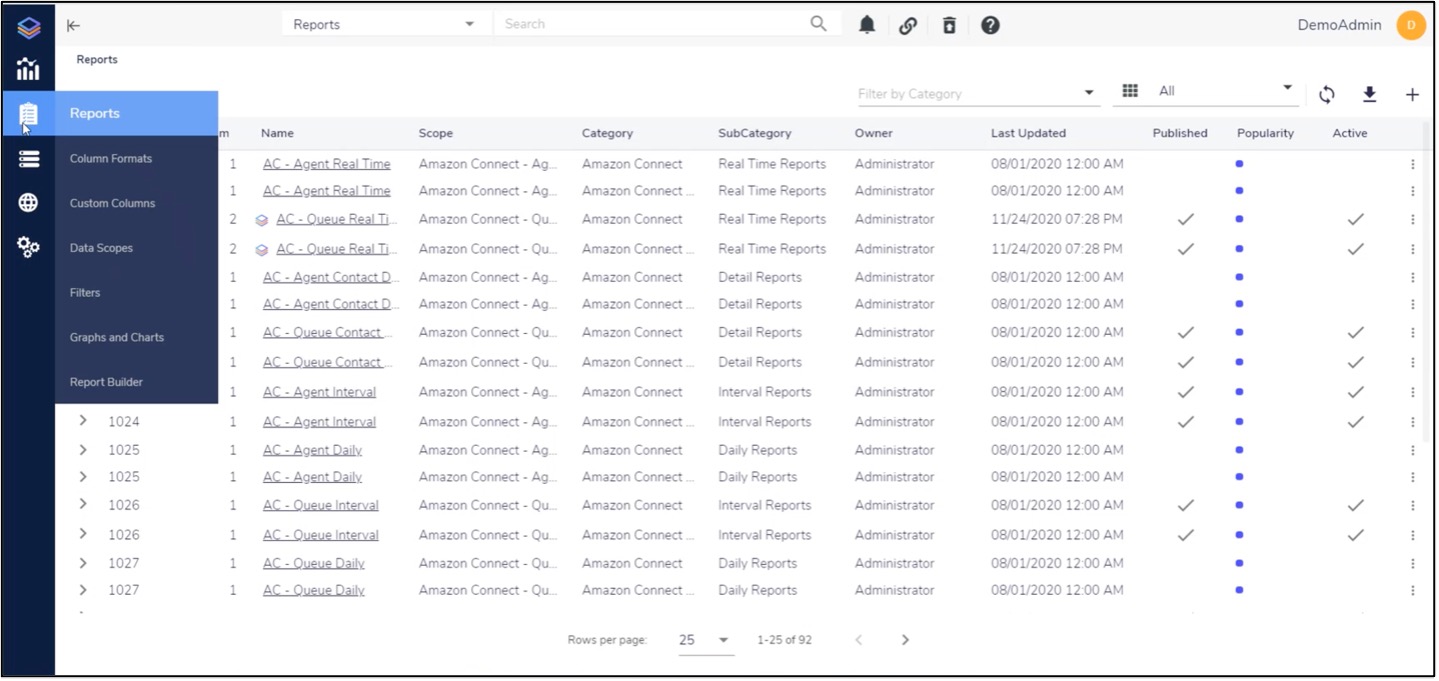Screen dimensions: 1439x681
Task: Sort by the Last Updated column header
Action: coord(1028,133)
